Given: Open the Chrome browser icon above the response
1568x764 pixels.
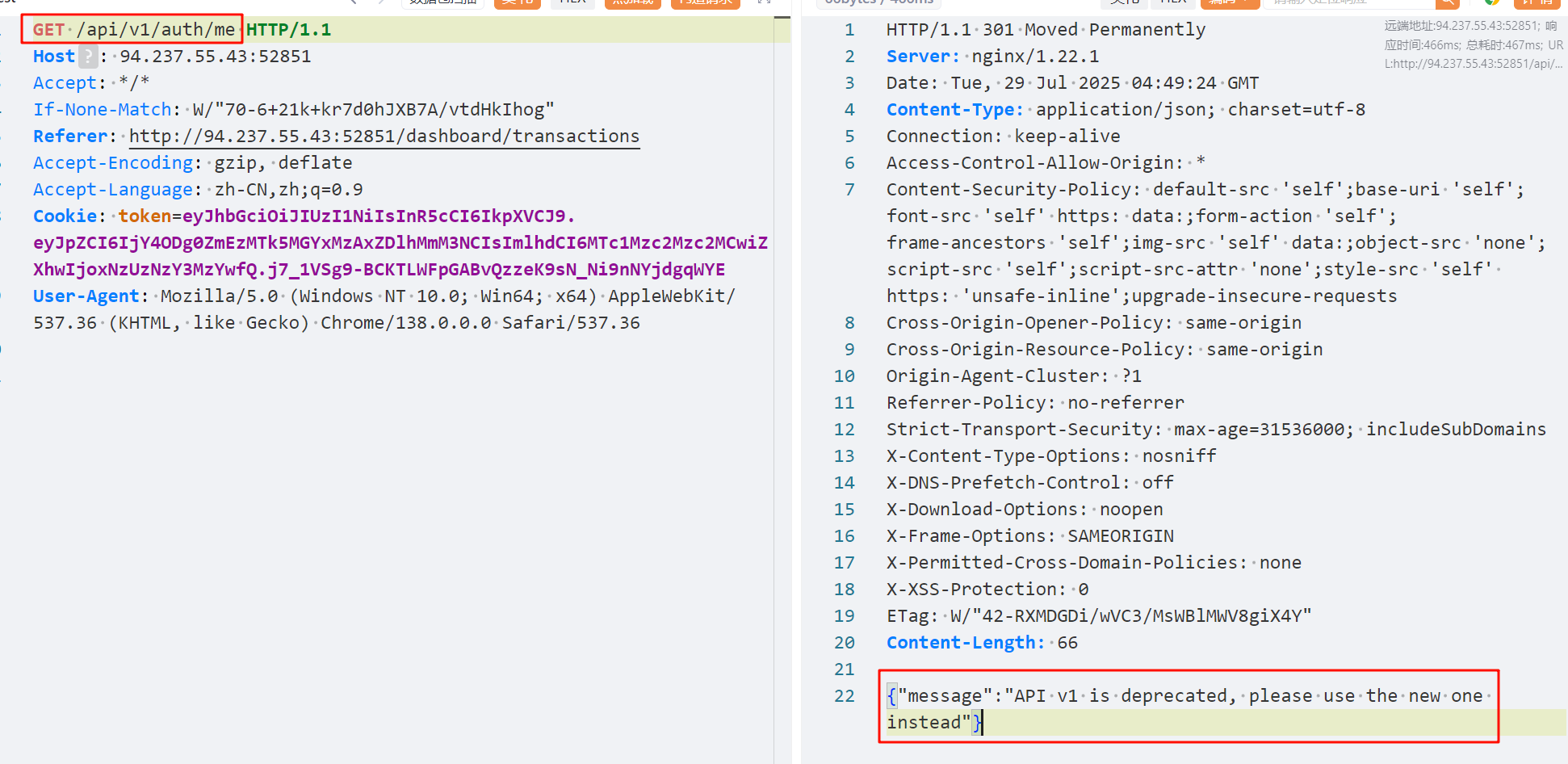Looking at the screenshot, I should (1491, 2).
